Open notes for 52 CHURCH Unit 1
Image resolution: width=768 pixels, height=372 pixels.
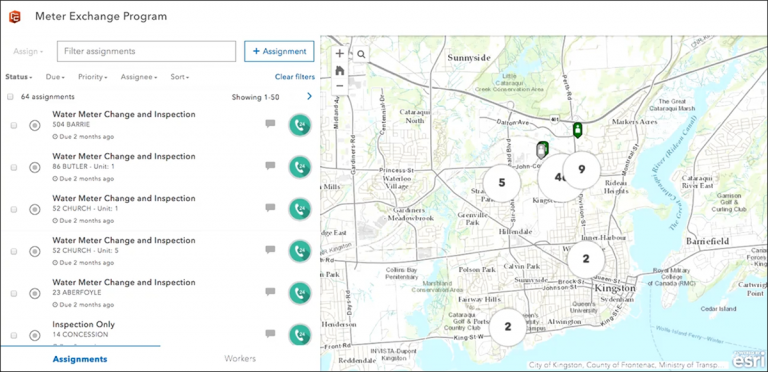270,208
